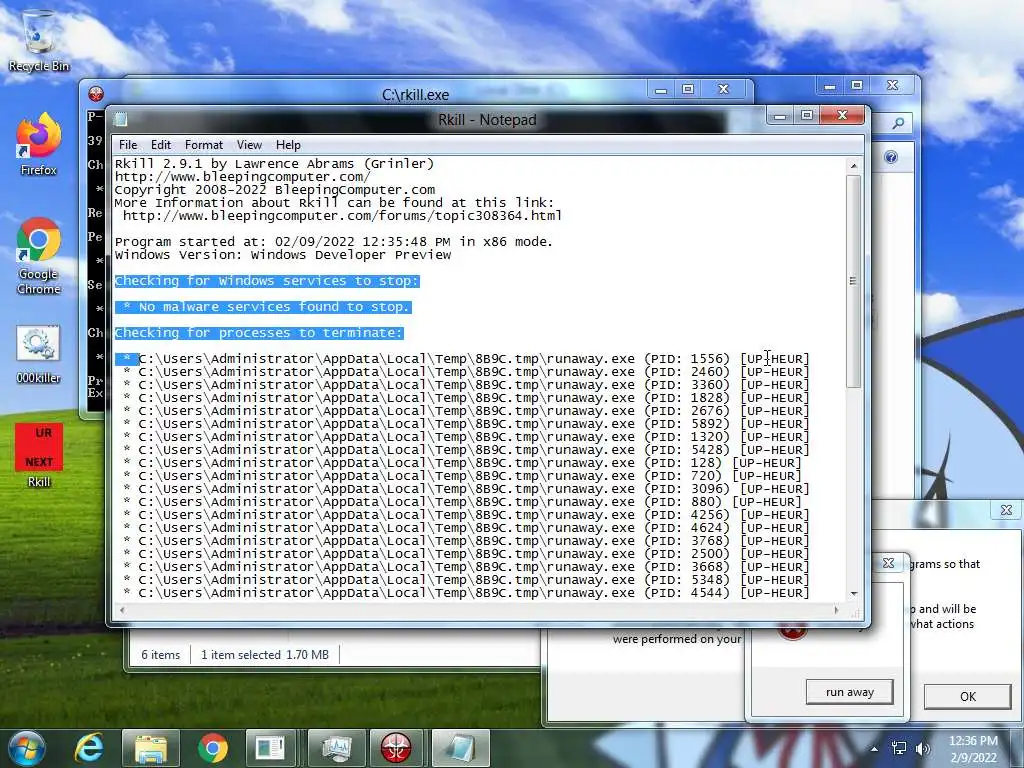Open Google Chrome desktop shortcut
Image resolution: width=1024 pixels, height=768 pixels.
[x=39, y=256]
